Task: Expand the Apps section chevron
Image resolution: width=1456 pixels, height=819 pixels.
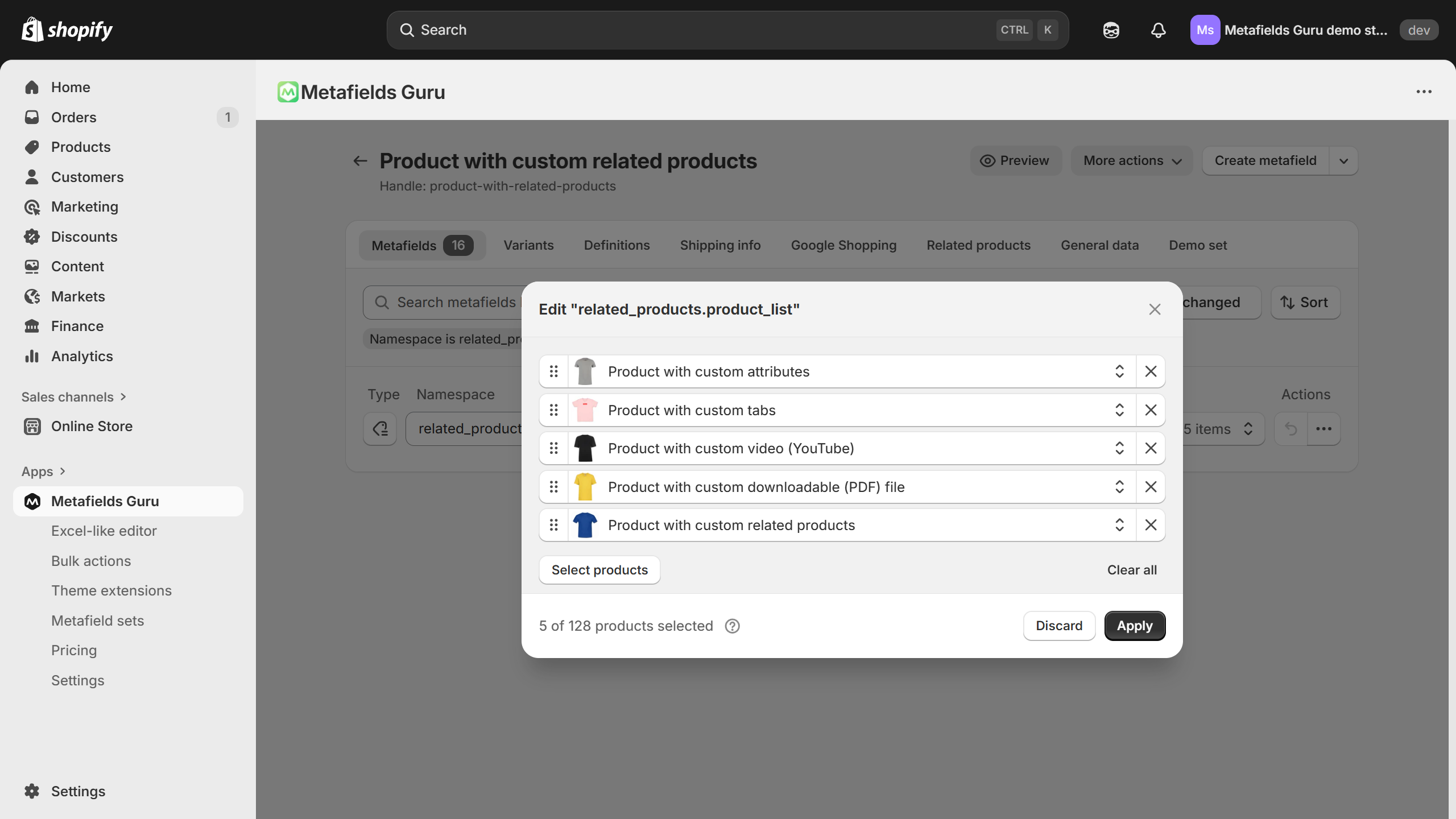Action: (63, 471)
